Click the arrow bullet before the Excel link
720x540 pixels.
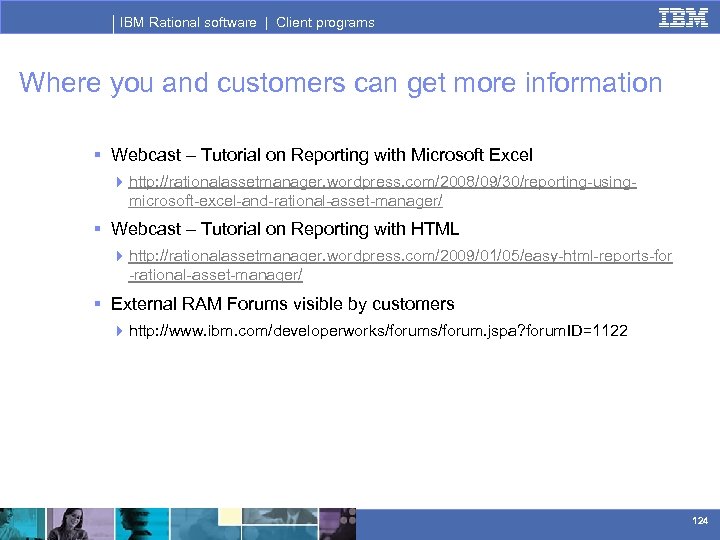pos(119,182)
